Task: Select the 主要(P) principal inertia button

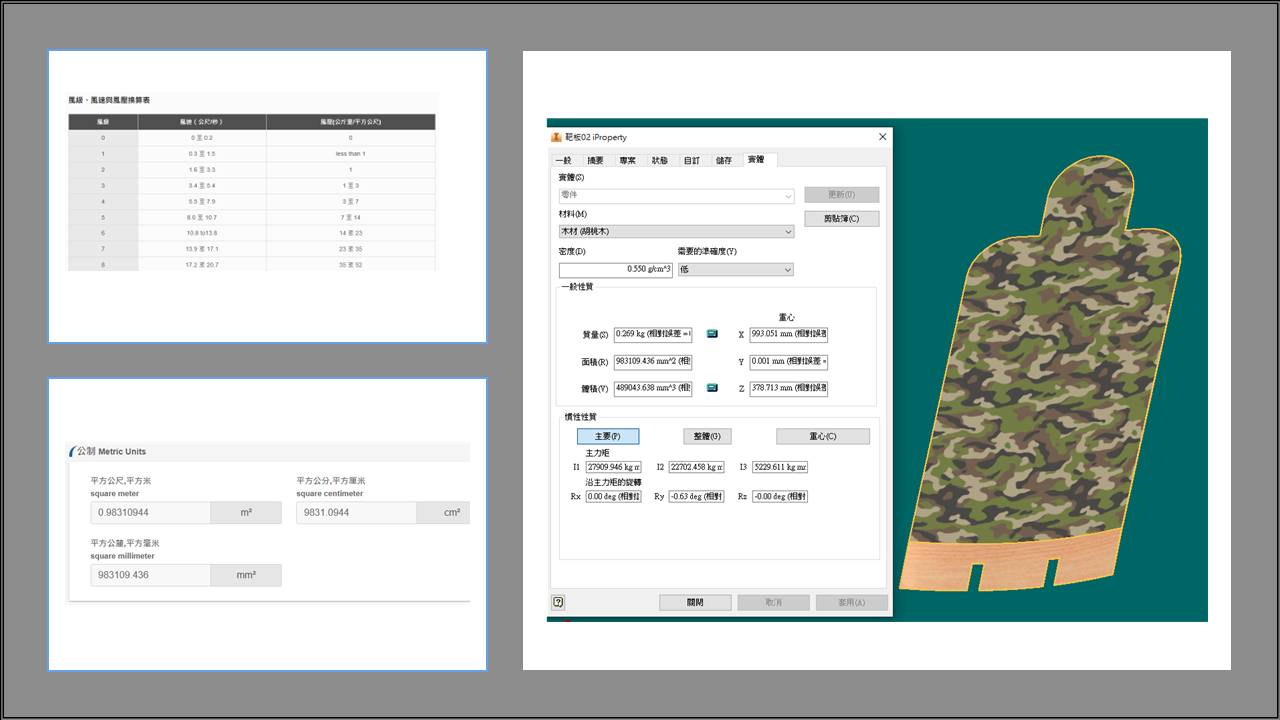Action: point(608,436)
